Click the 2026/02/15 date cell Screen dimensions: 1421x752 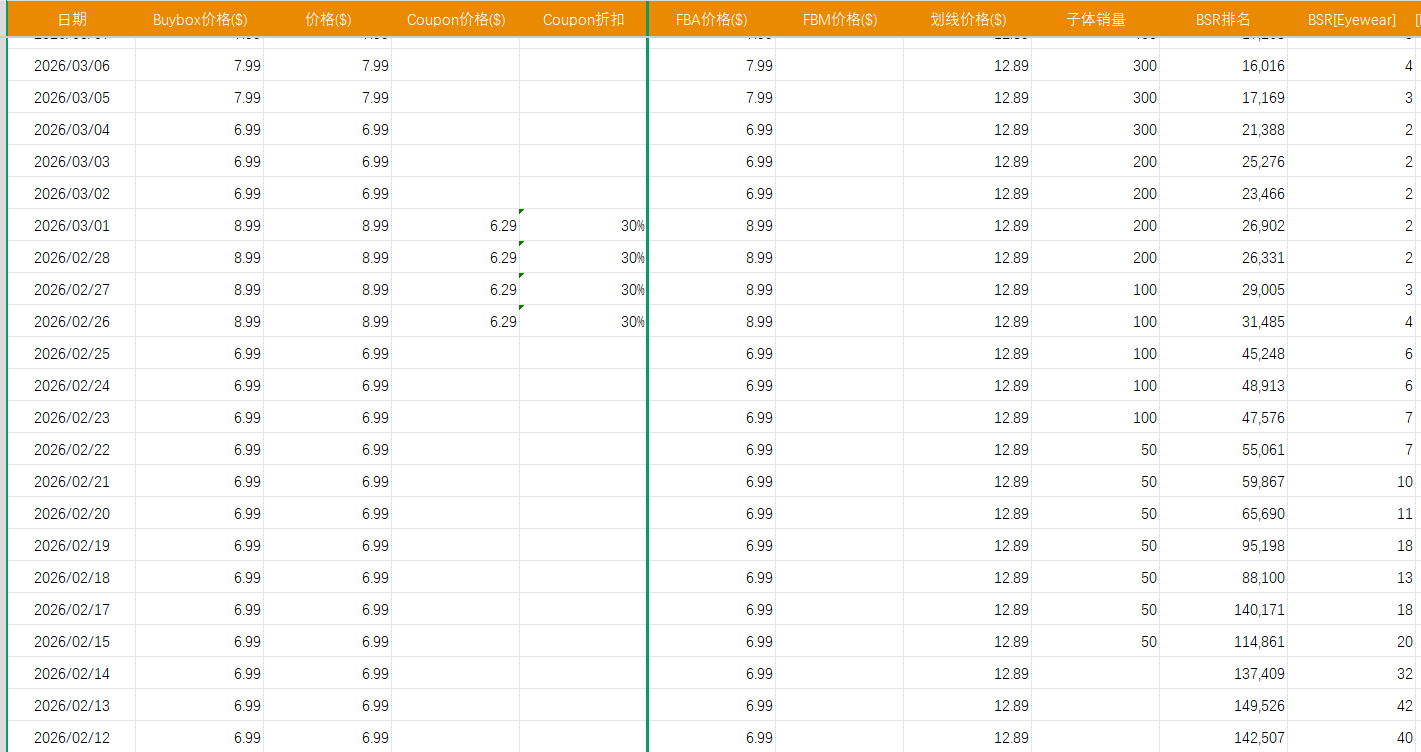(71, 642)
